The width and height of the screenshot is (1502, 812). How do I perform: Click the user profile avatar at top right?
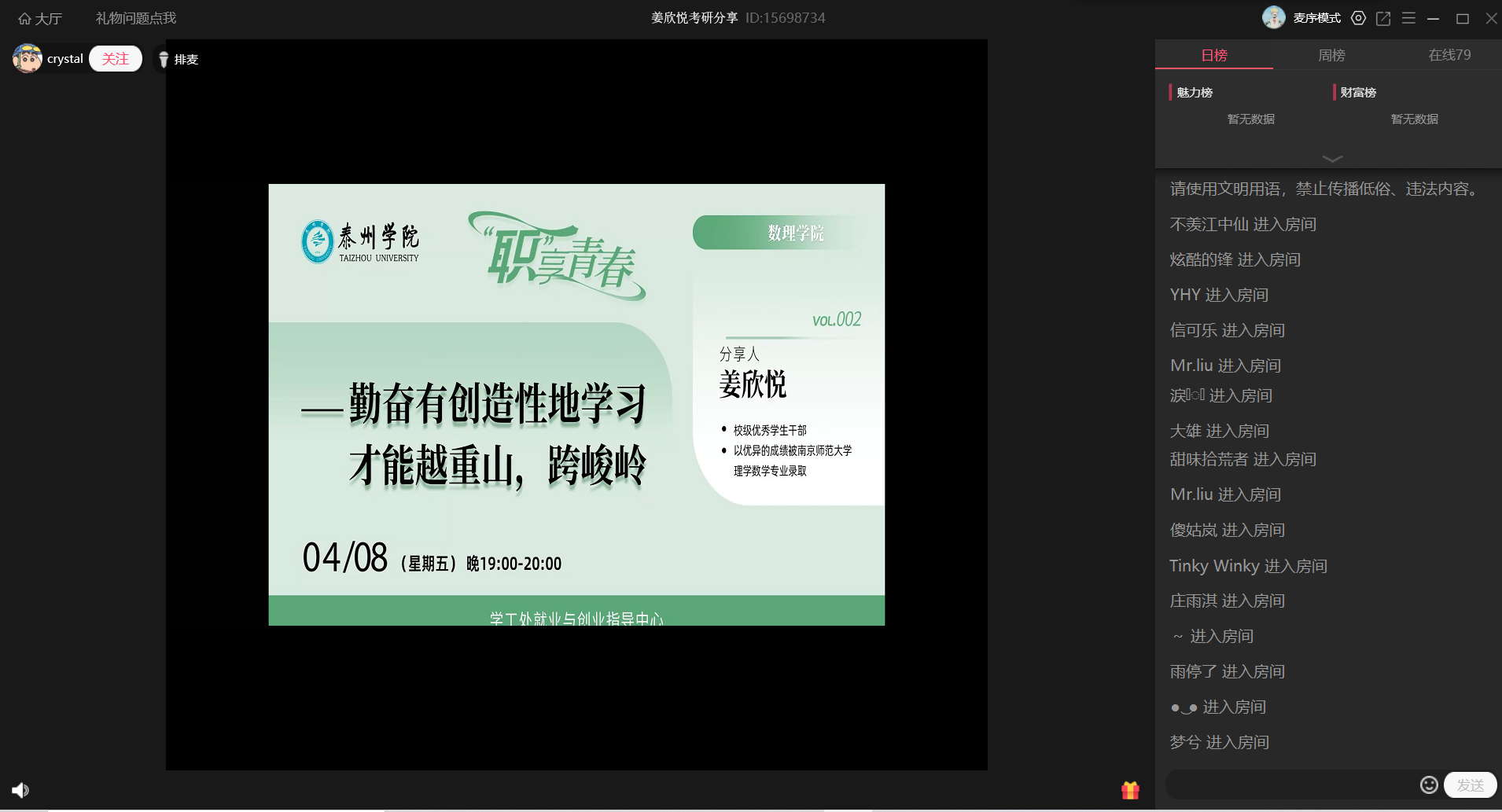pos(1273,17)
